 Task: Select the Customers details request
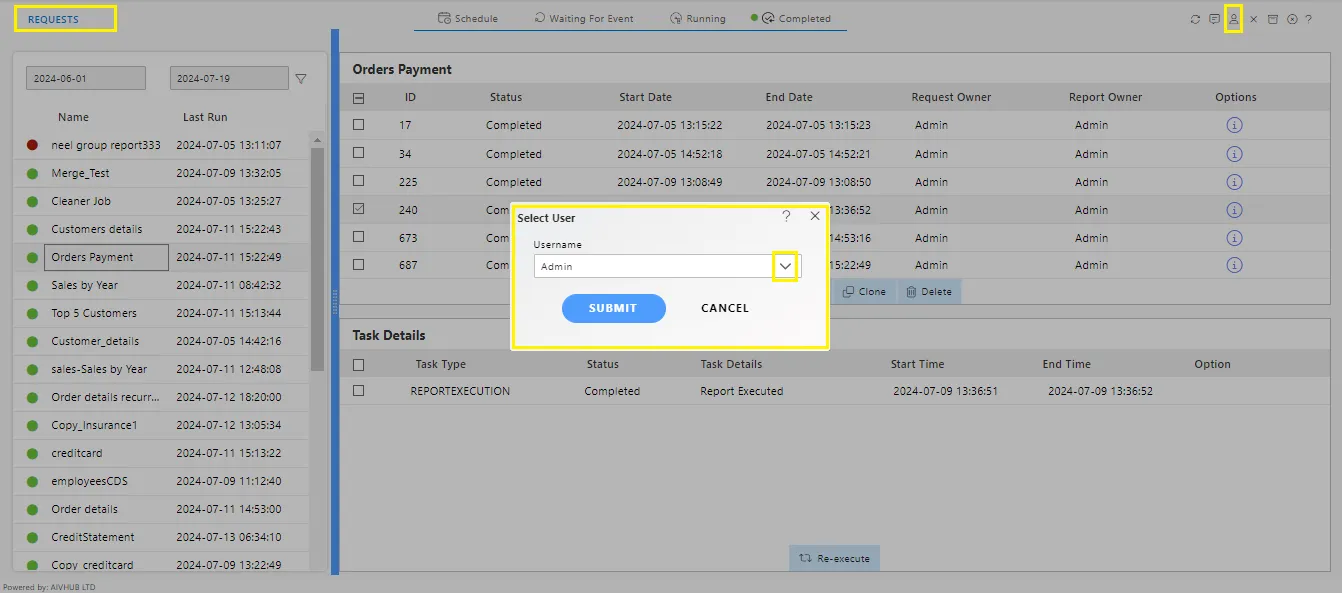click(97, 229)
